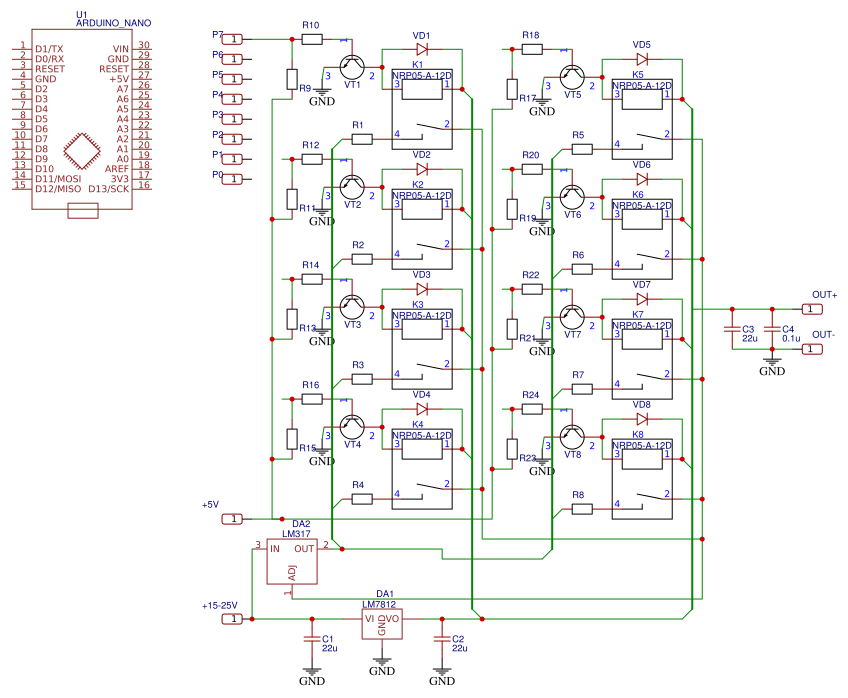848x698 pixels.
Task: Select resistor R10 near the P7 line
Action: [311, 39]
